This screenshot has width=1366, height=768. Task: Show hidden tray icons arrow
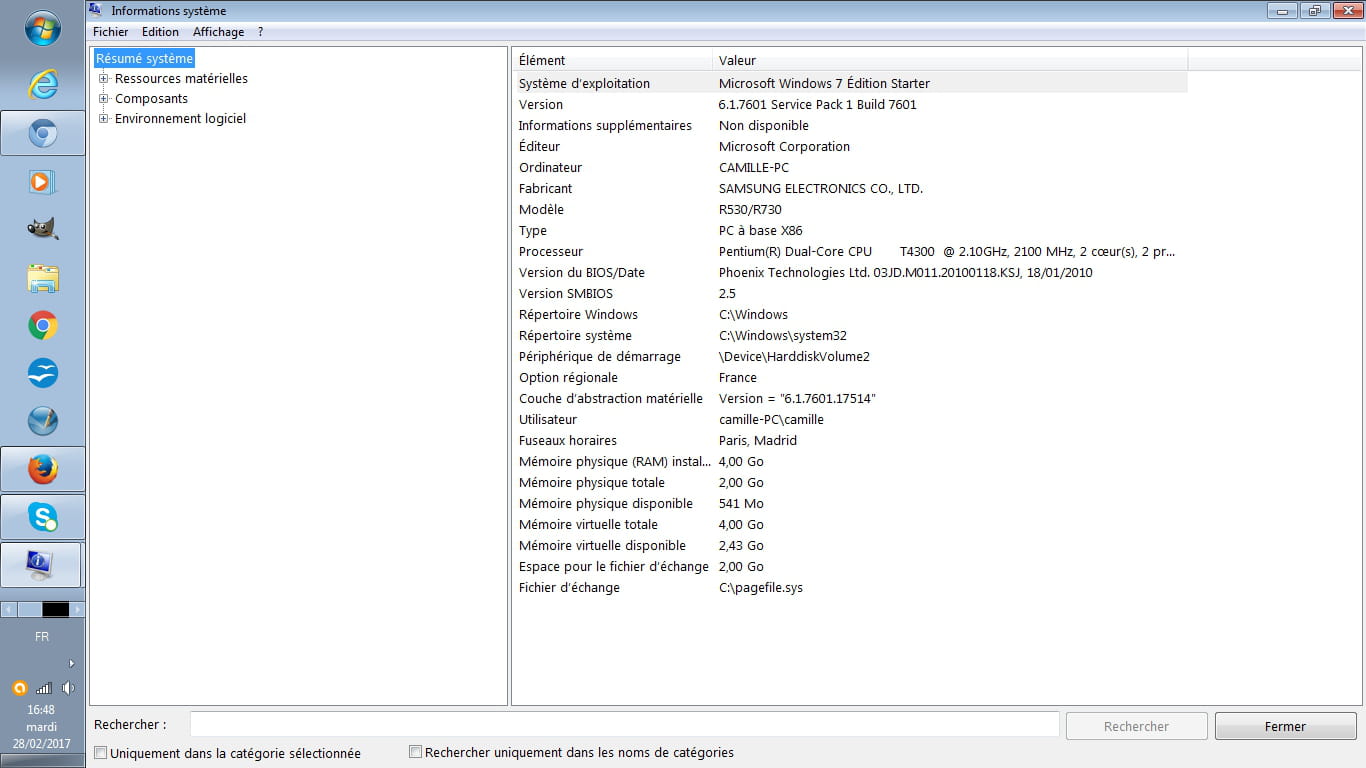coord(71,663)
